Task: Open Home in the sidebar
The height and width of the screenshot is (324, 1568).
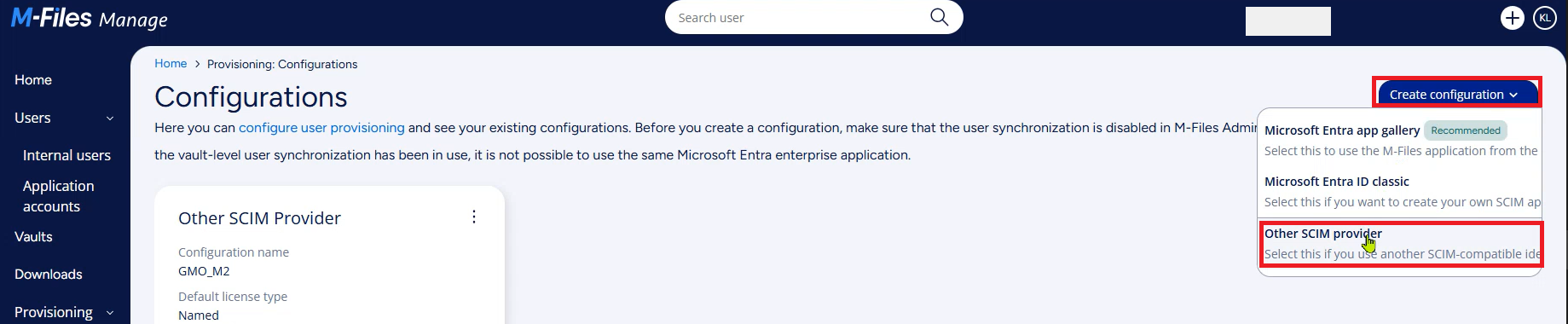Action: coord(33,79)
